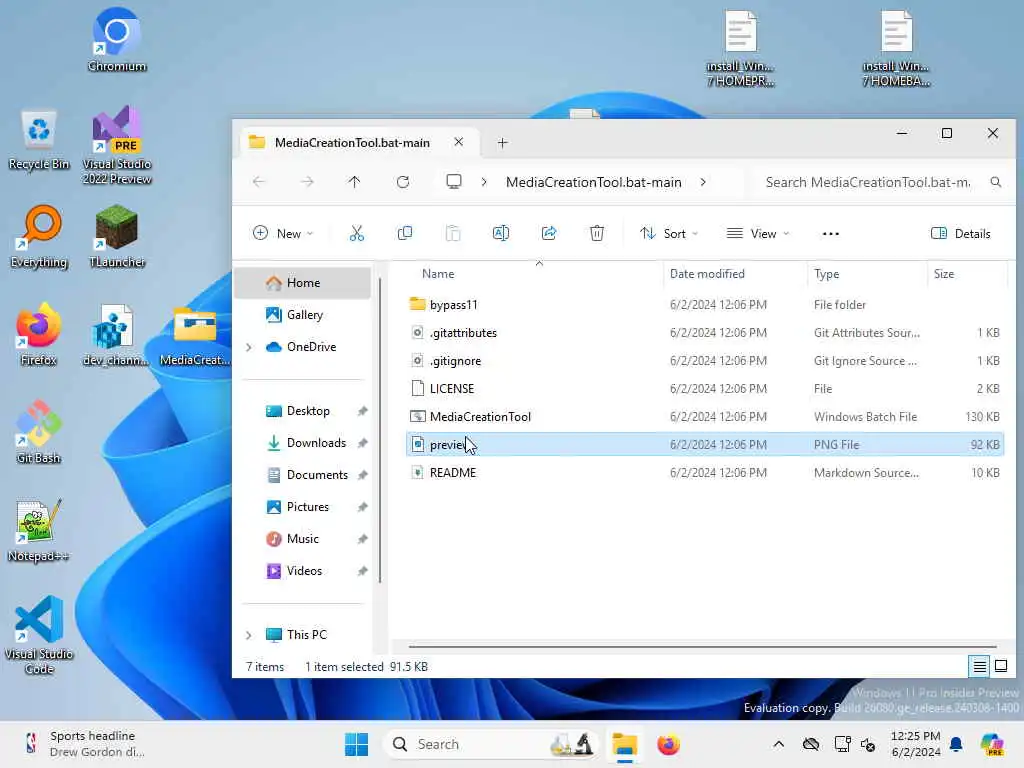Click the search magnifier icon in Explorer
This screenshot has width=1024, height=768.
[x=995, y=182]
